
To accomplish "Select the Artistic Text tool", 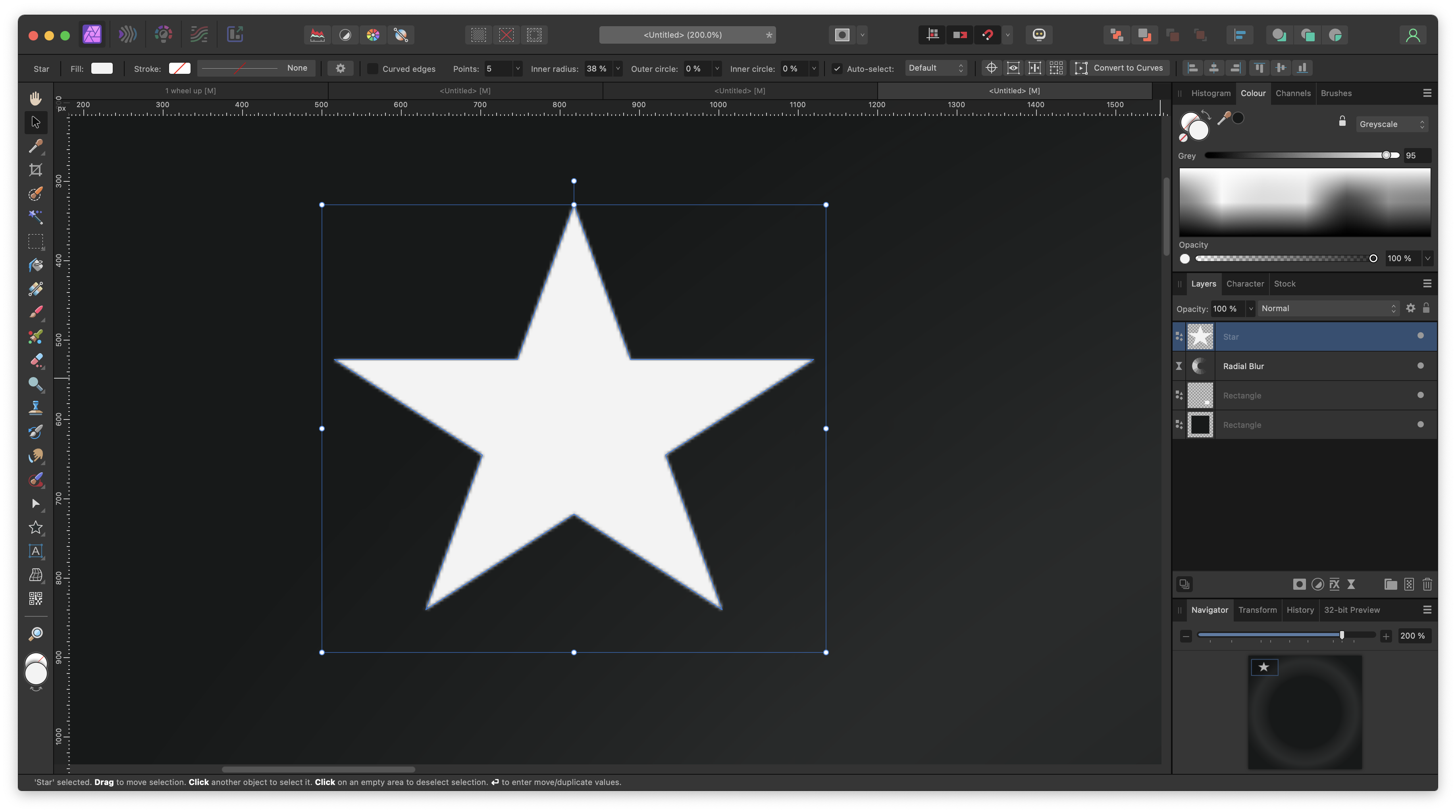I will 36,551.
